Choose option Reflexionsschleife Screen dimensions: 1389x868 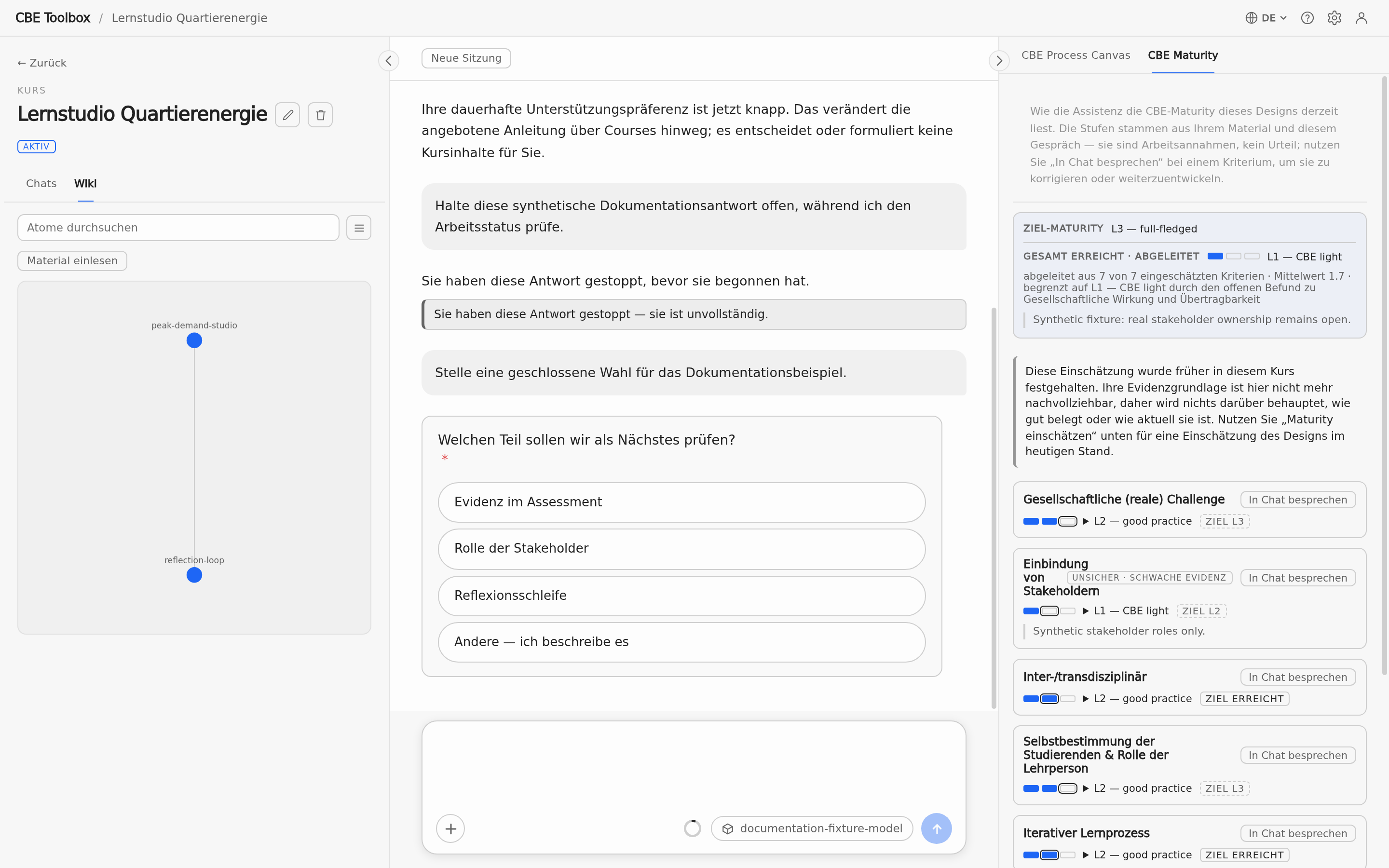click(681, 596)
